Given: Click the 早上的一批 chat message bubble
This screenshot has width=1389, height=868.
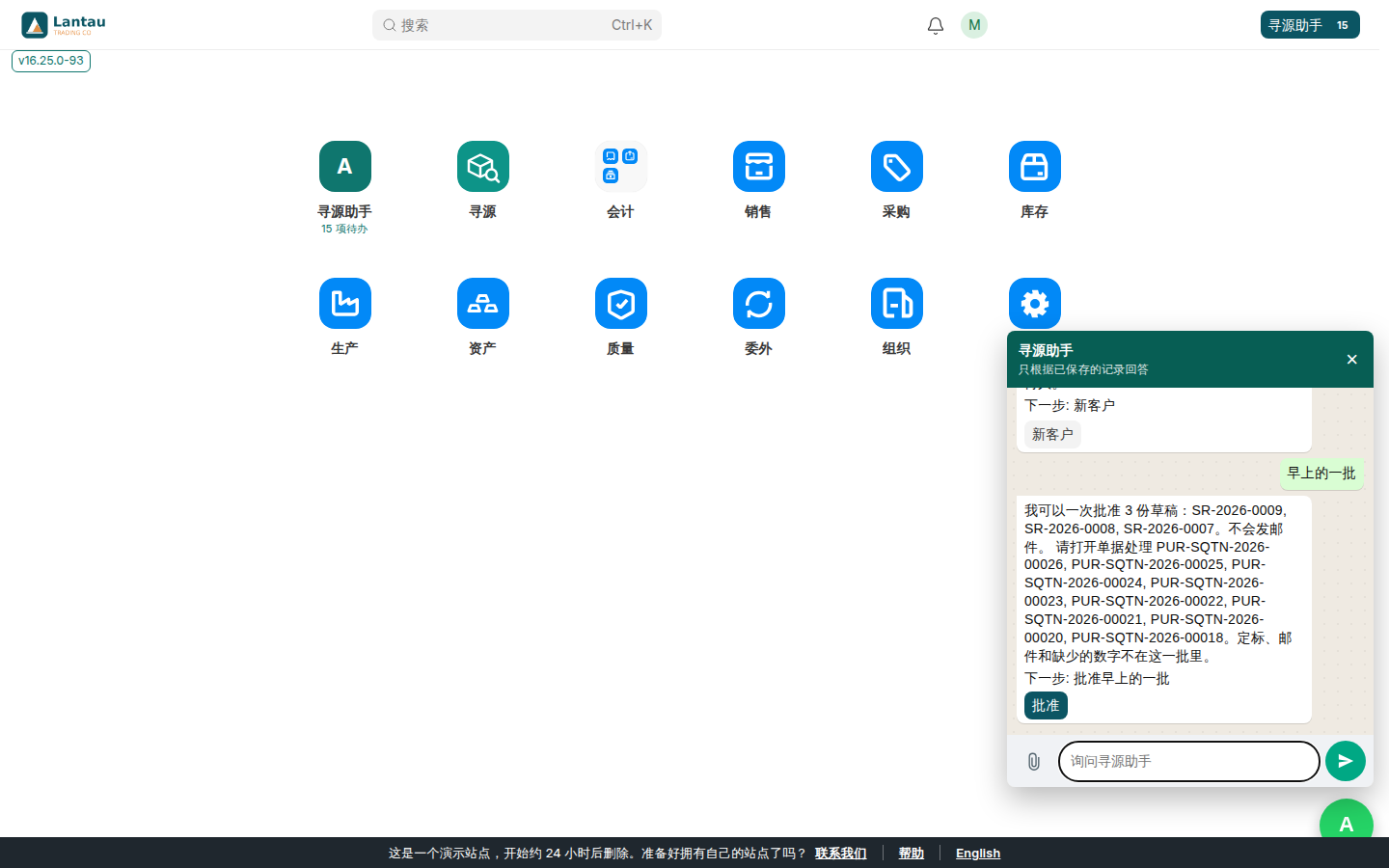Looking at the screenshot, I should point(1321,474).
